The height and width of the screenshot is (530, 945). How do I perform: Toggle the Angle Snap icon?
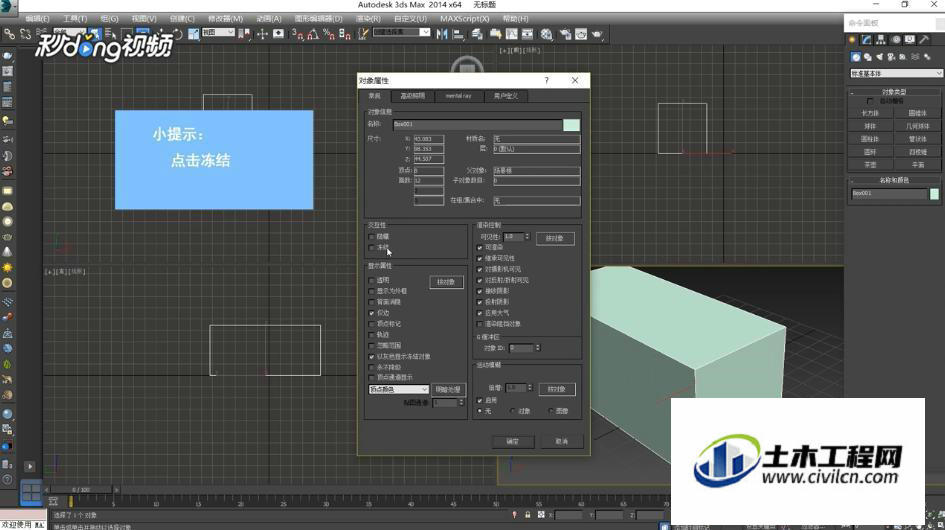[x=313, y=34]
